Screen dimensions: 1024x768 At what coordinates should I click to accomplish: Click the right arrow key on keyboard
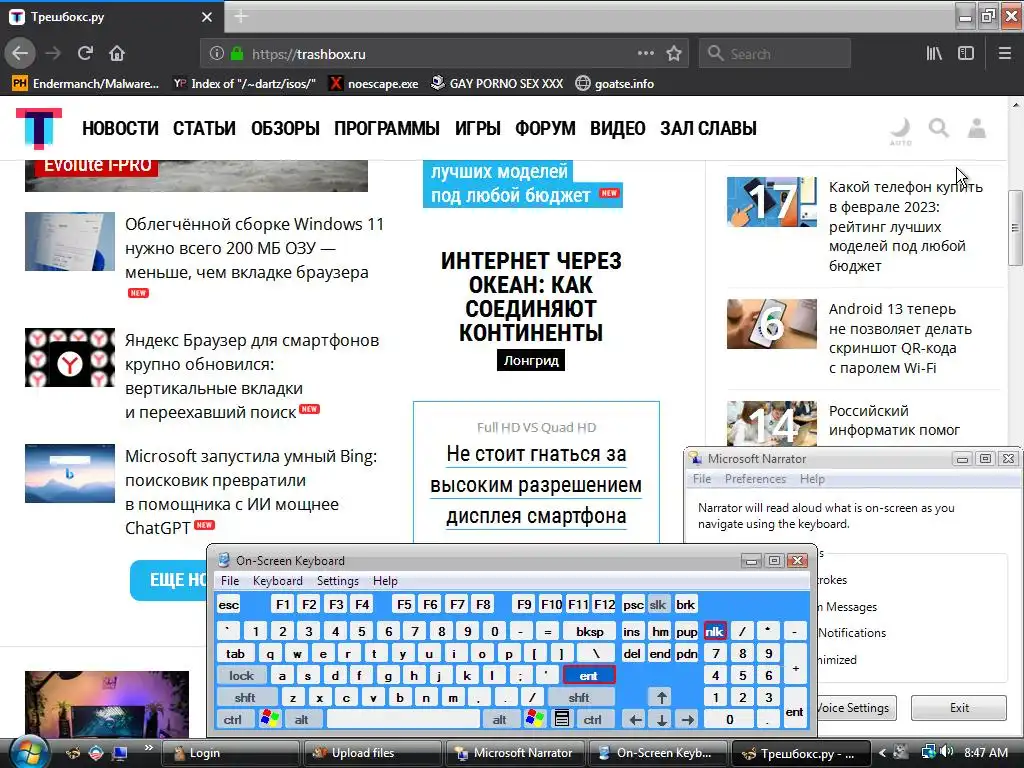pos(687,719)
